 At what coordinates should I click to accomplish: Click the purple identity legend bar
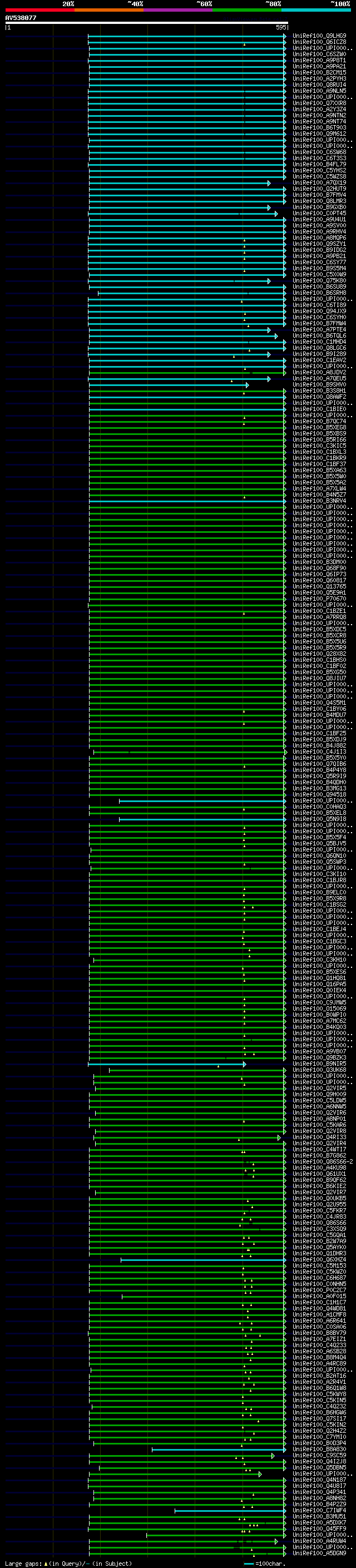click(179, 10)
